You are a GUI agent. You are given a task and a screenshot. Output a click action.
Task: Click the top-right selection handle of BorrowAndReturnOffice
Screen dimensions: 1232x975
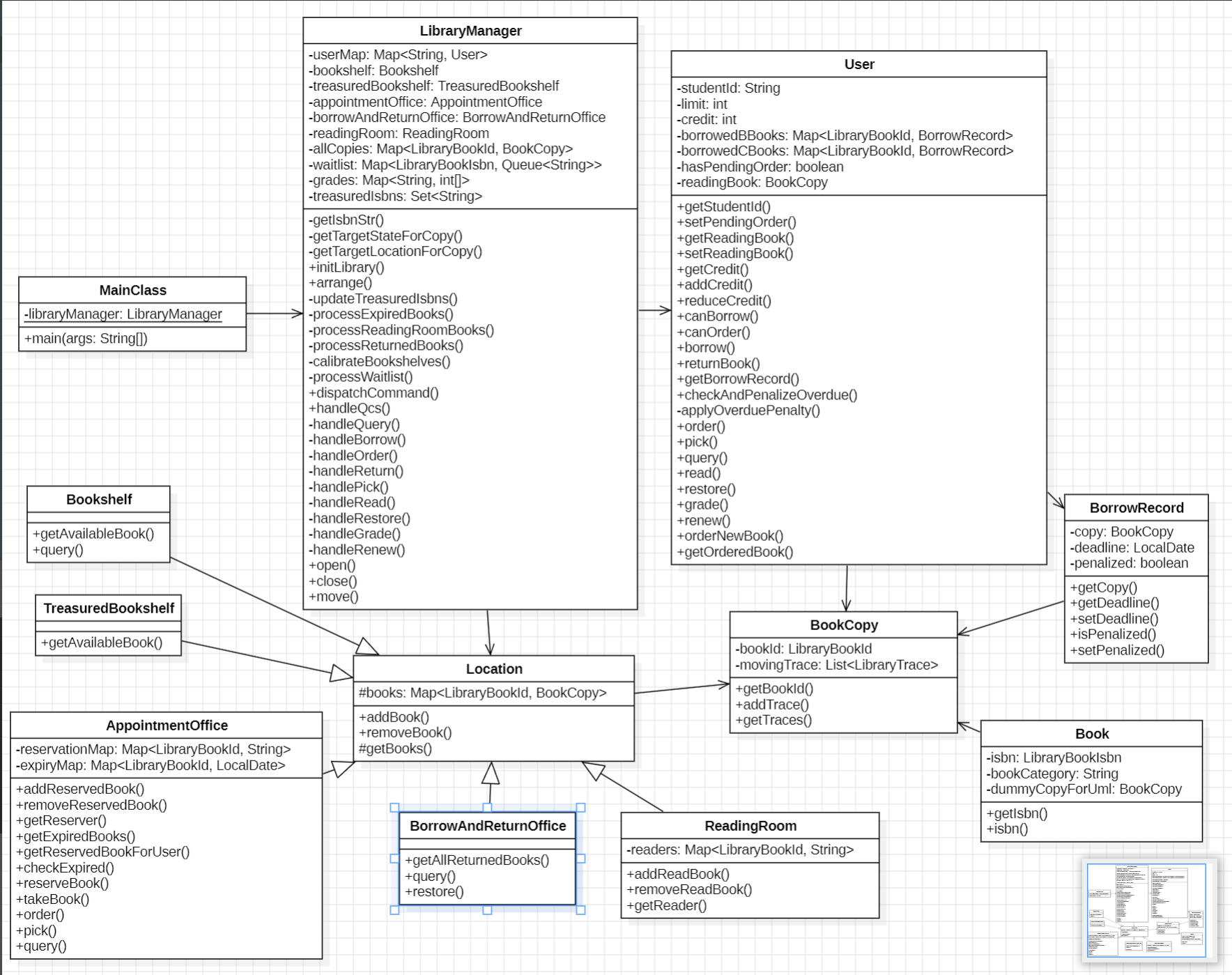(x=580, y=808)
